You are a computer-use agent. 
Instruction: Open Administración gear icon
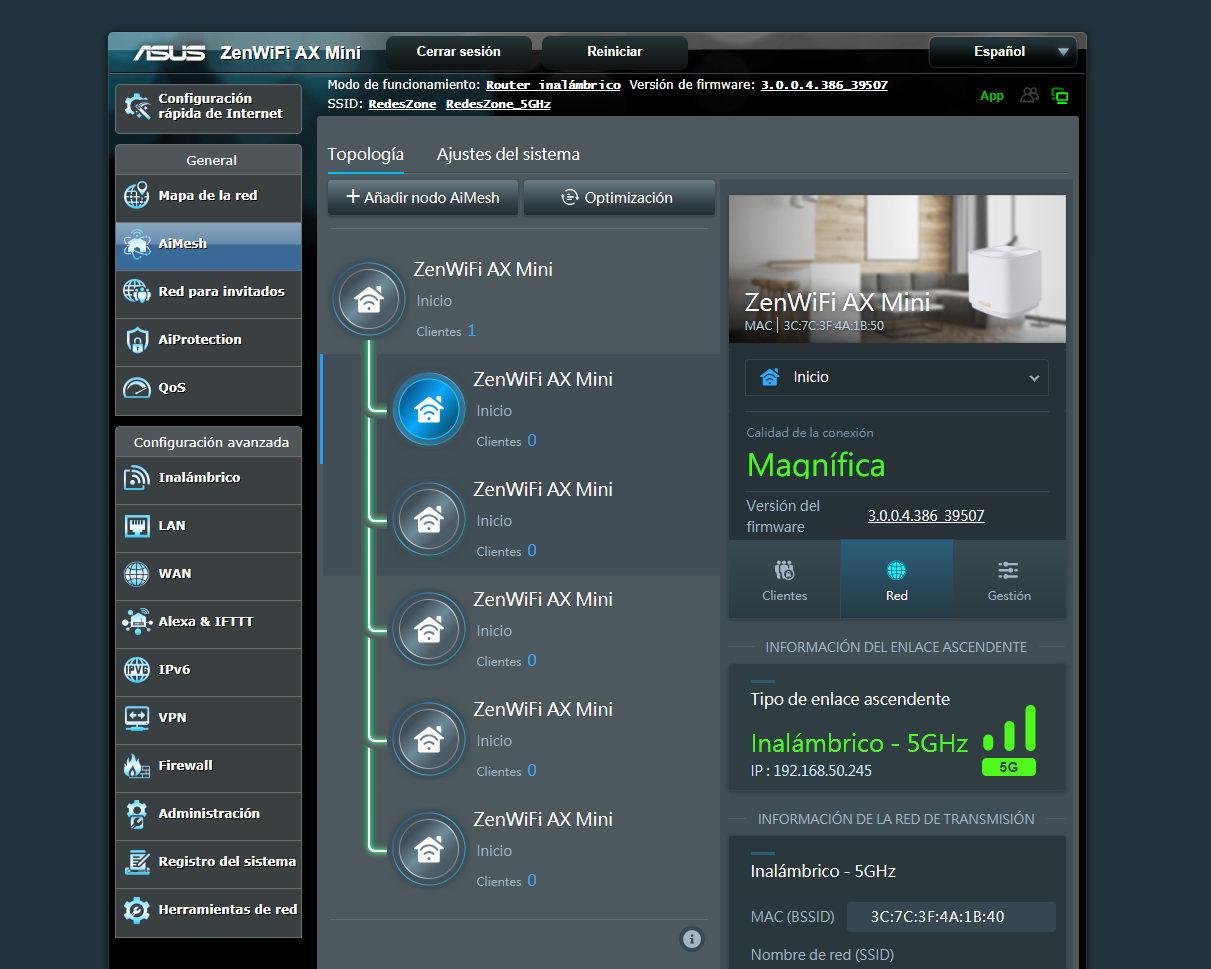point(136,814)
